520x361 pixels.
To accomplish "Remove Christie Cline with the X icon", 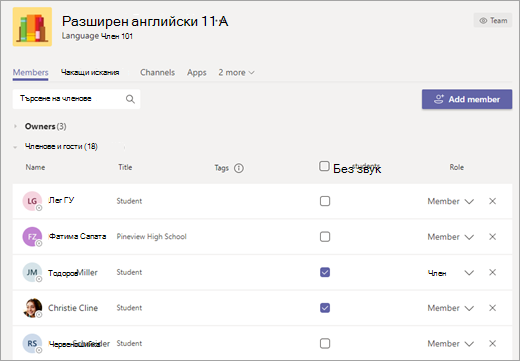I will pyautogui.click(x=492, y=308).
